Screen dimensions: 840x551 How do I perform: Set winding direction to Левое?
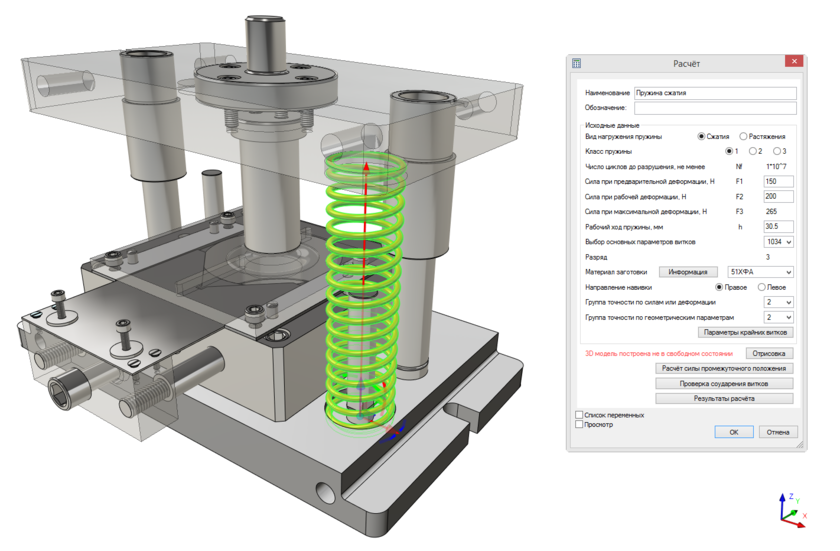[762, 287]
